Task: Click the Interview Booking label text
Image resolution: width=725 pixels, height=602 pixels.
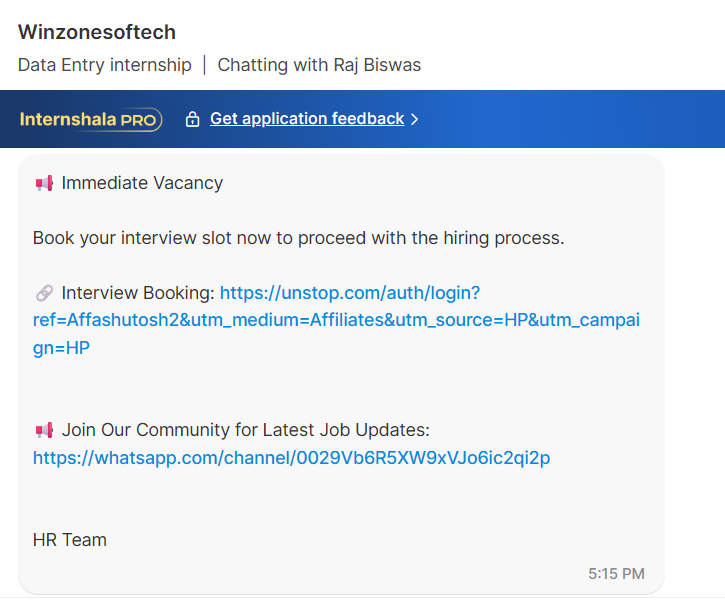Action: (138, 293)
